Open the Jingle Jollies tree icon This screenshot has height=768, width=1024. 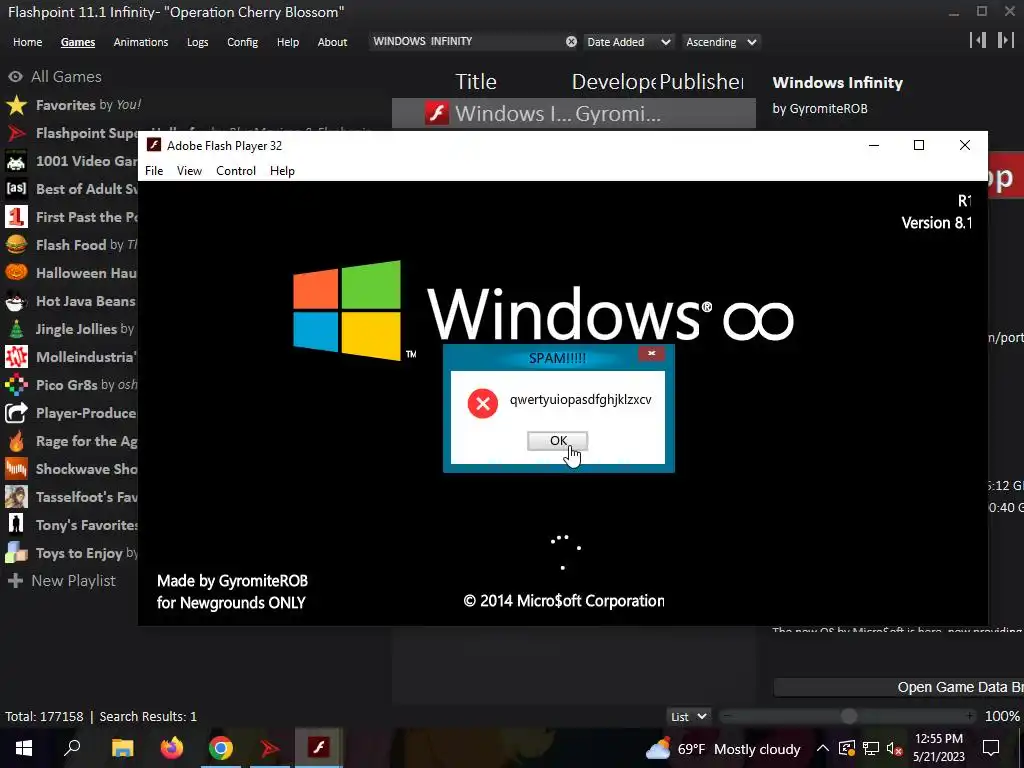click(16, 329)
